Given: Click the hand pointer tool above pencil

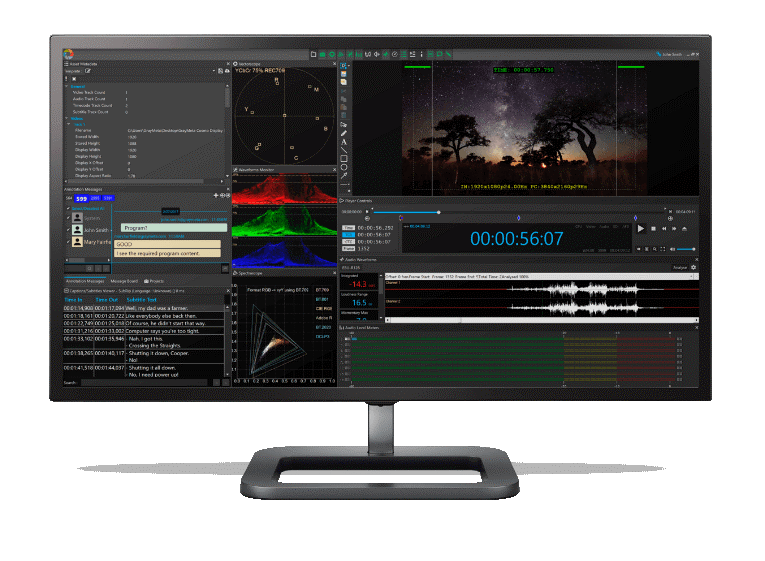Looking at the screenshot, I should tap(343, 124).
